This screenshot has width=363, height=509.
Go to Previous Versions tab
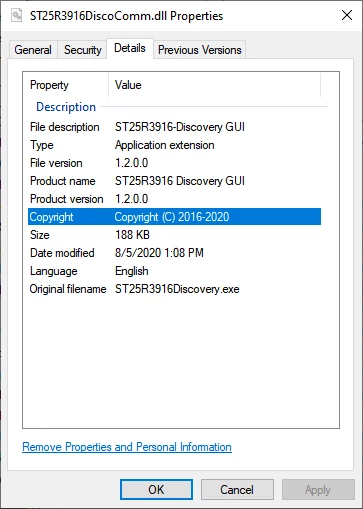tap(200, 50)
